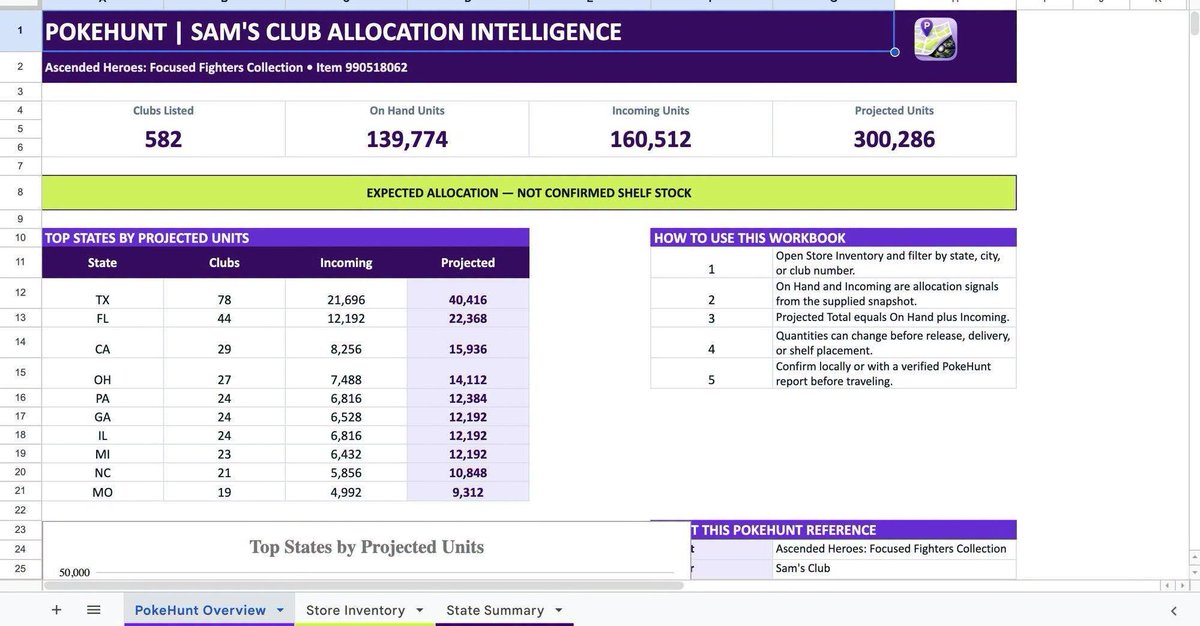Click the Expected Allocation banner cell
The height and width of the screenshot is (626, 1200).
pos(529,192)
